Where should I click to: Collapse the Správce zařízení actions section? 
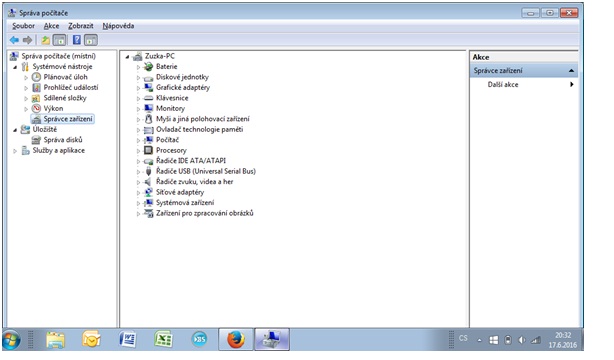571,71
